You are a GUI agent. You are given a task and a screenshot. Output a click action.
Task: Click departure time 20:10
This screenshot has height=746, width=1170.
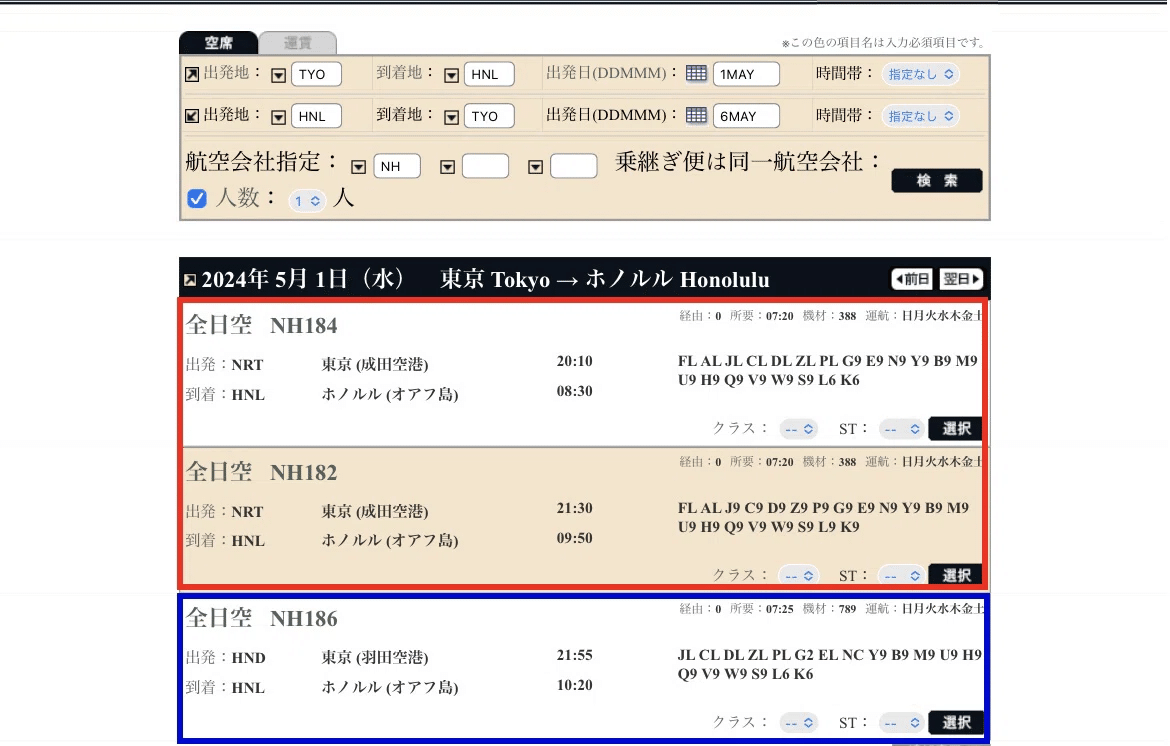click(x=575, y=361)
